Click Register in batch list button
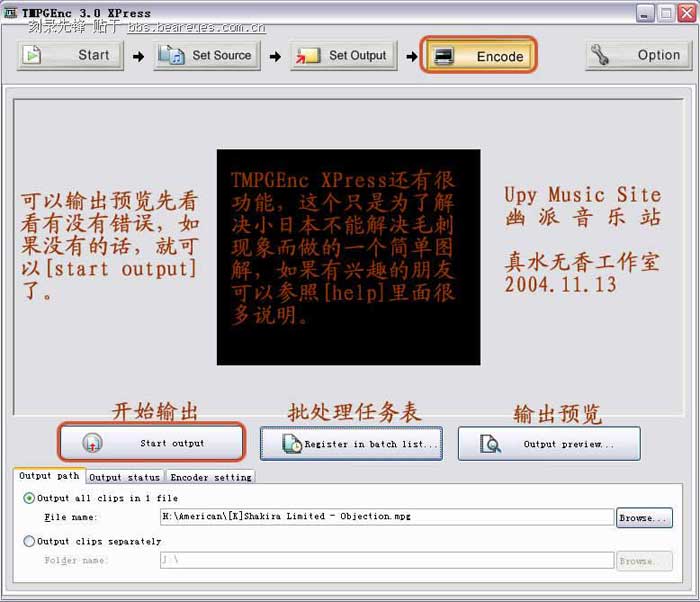700x602 pixels. coord(351,443)
